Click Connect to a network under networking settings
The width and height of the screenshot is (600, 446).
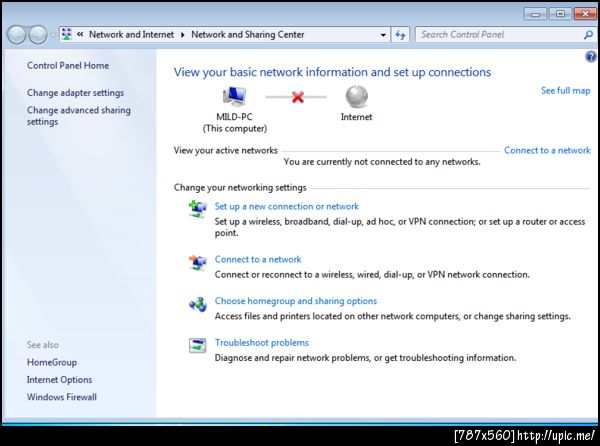(258, 259)
